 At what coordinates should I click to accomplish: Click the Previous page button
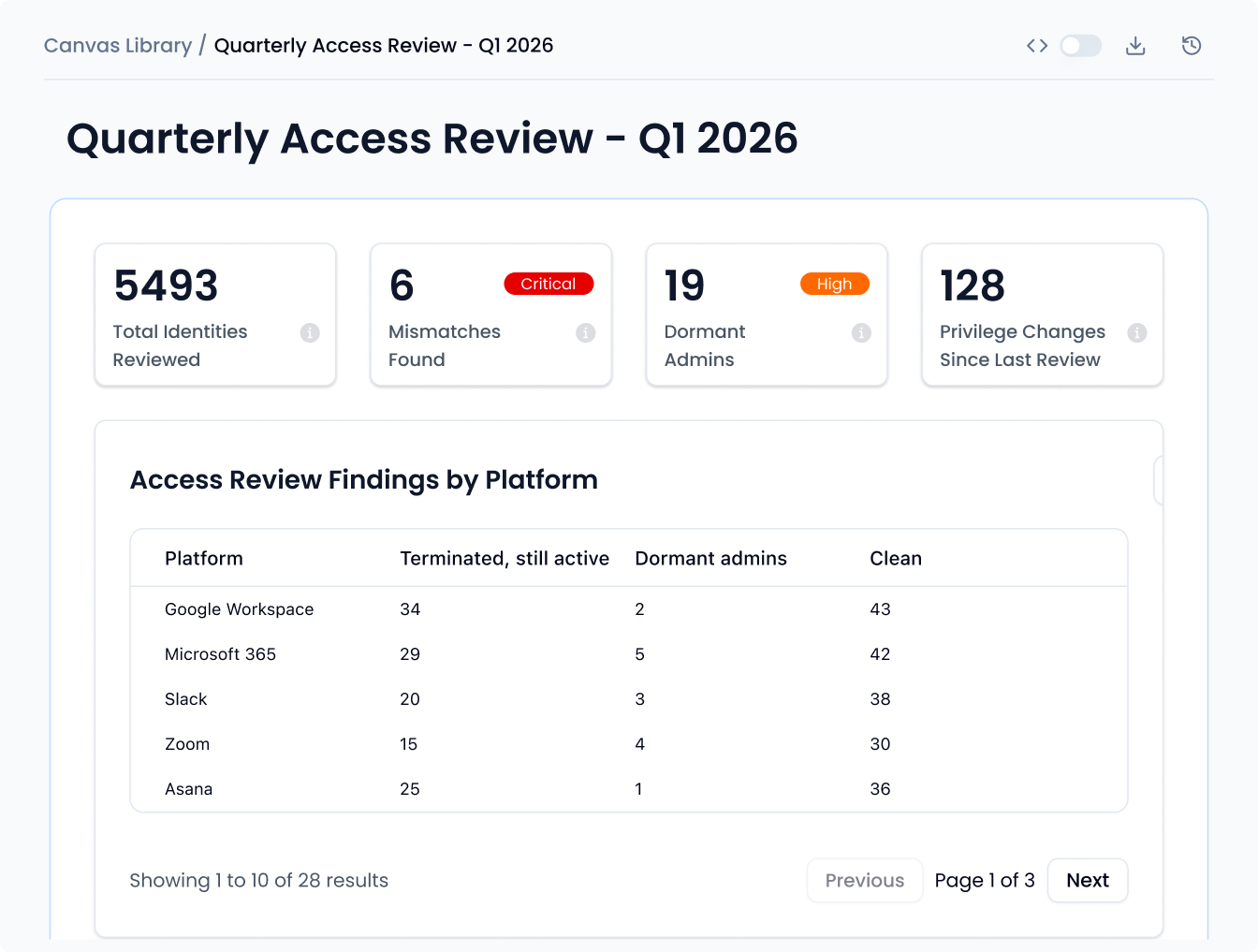865,881
